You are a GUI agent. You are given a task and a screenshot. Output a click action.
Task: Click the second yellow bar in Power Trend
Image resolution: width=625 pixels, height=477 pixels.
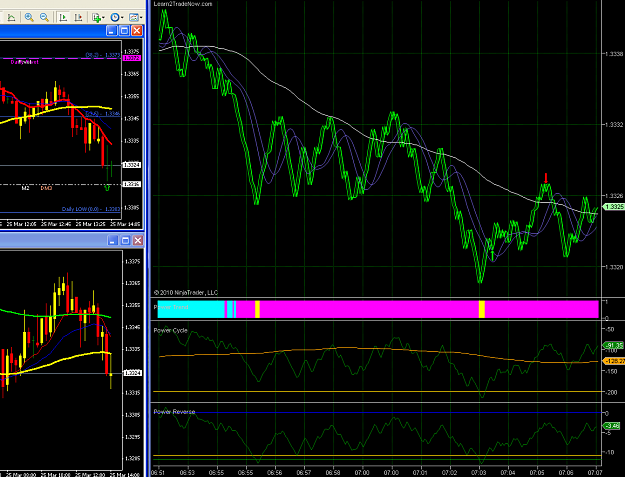click(482, 310)
